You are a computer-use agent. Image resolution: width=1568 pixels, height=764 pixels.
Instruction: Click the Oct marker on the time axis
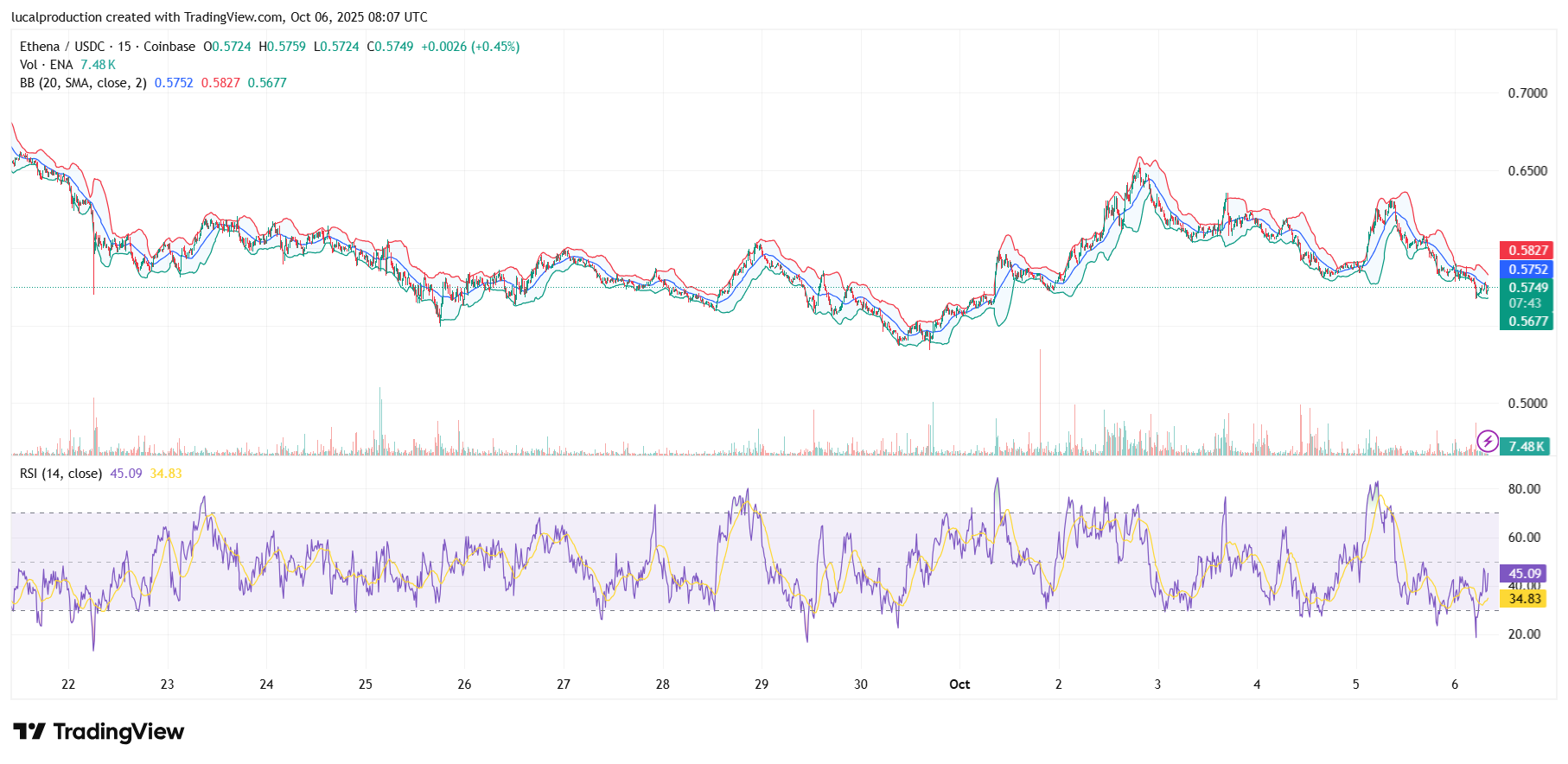[x=959, y=684]
